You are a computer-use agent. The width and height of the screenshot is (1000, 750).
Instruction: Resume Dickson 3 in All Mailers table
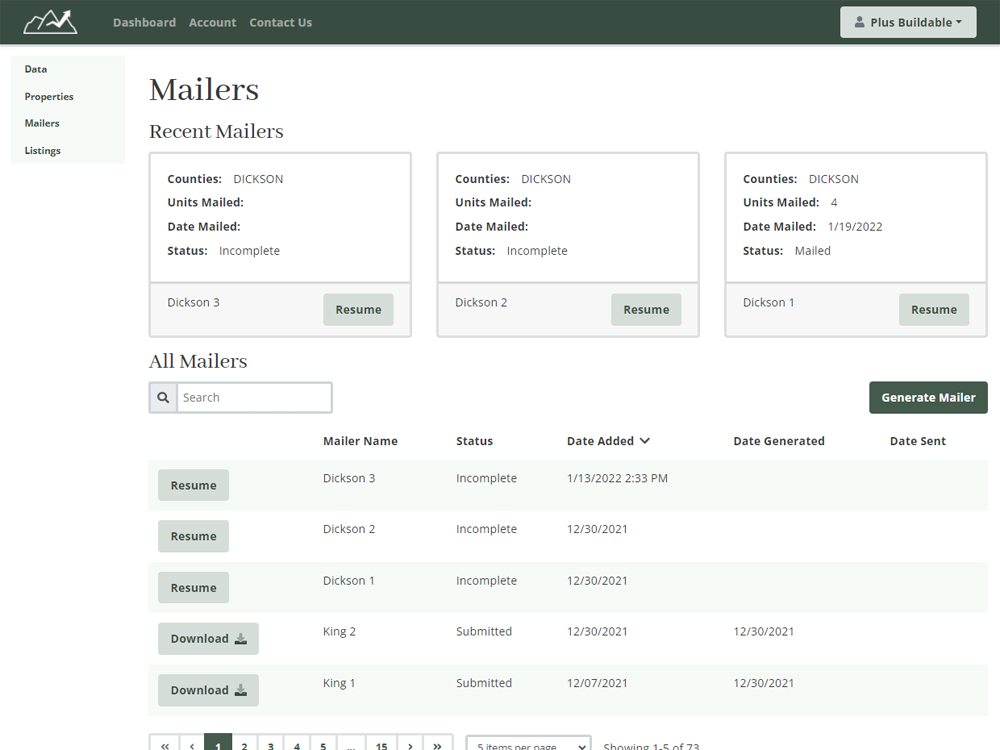[x=193, y=485]
